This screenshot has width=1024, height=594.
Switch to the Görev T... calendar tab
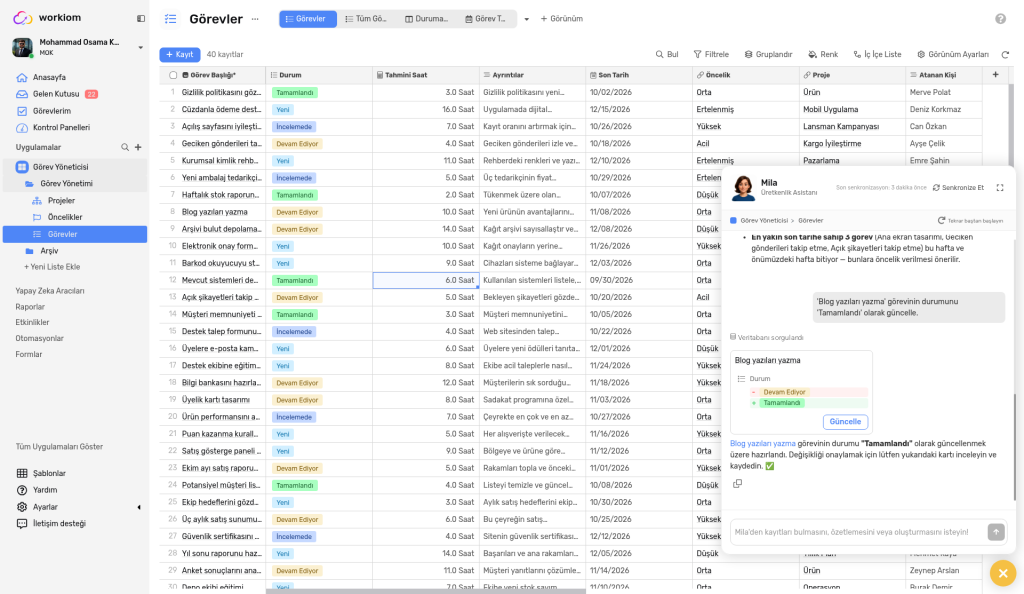(x=486, y=19)
